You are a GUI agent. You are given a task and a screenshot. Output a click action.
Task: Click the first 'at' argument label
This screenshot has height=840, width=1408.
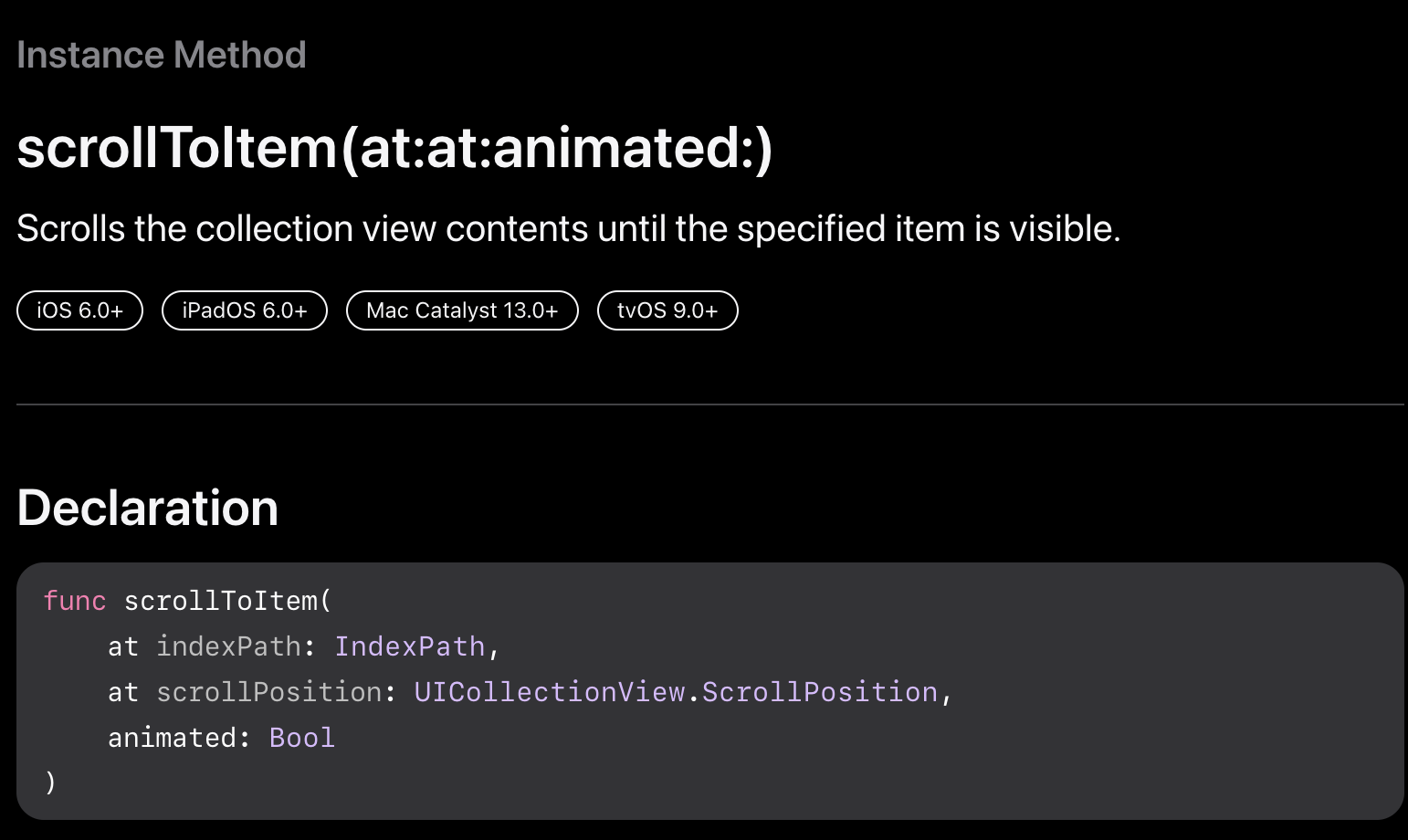(x=123, y=646)
